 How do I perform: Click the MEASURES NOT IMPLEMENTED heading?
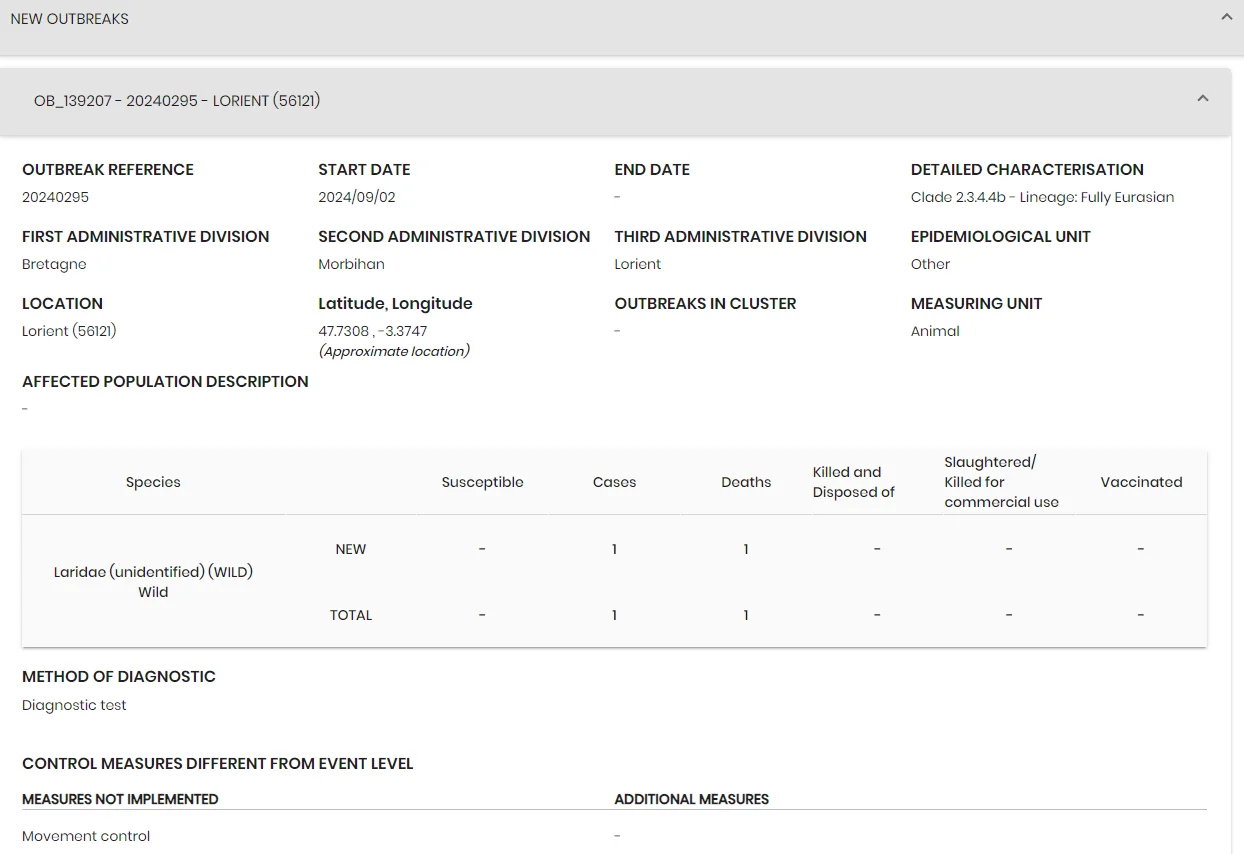pos(120,799)
